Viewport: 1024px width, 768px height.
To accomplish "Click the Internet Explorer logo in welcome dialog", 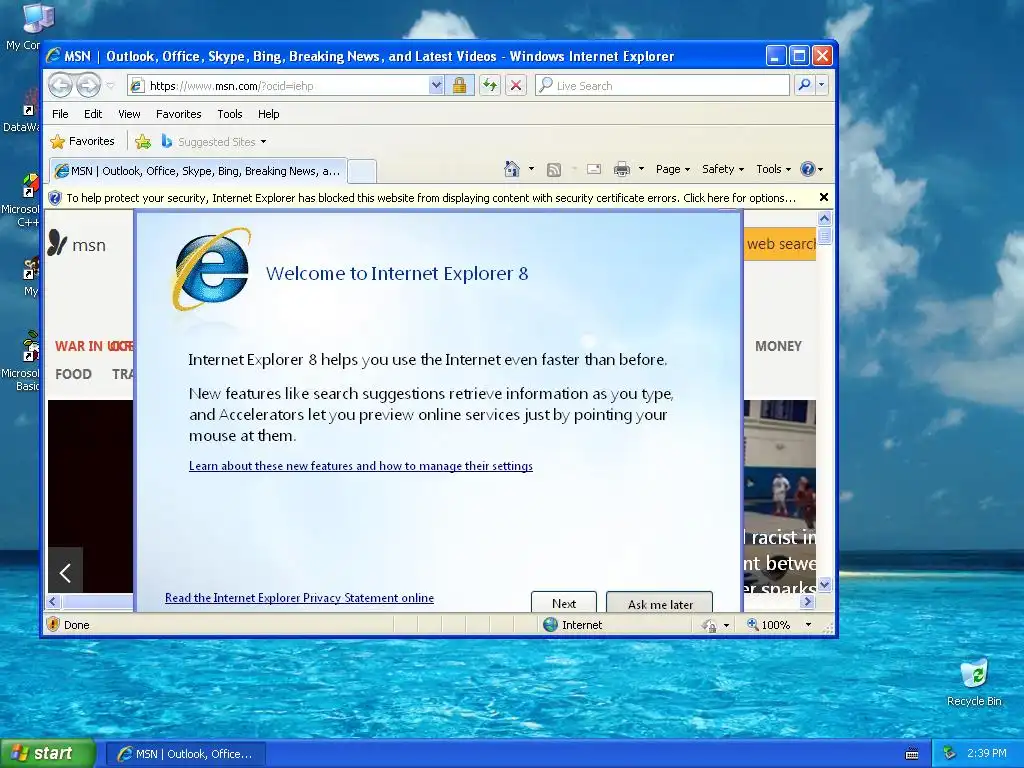I will (212, 269).
